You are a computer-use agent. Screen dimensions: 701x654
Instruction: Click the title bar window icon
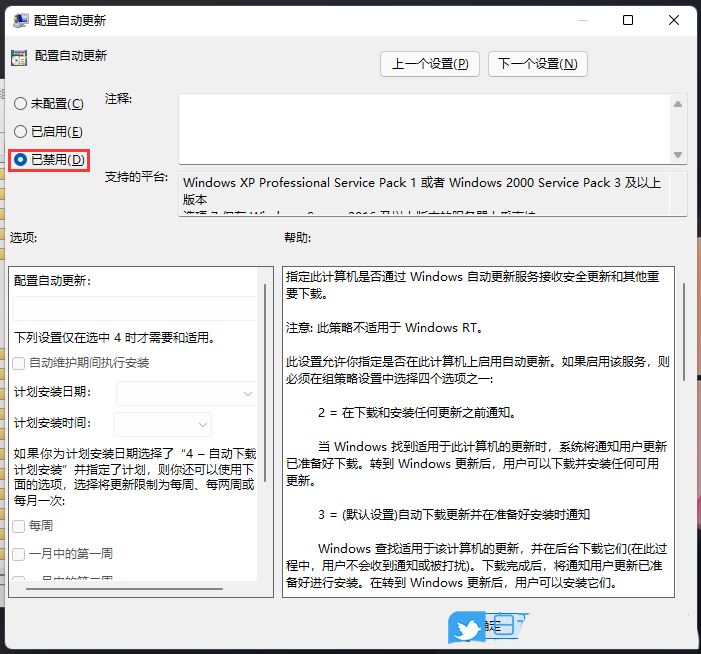[x=21, y=21]
